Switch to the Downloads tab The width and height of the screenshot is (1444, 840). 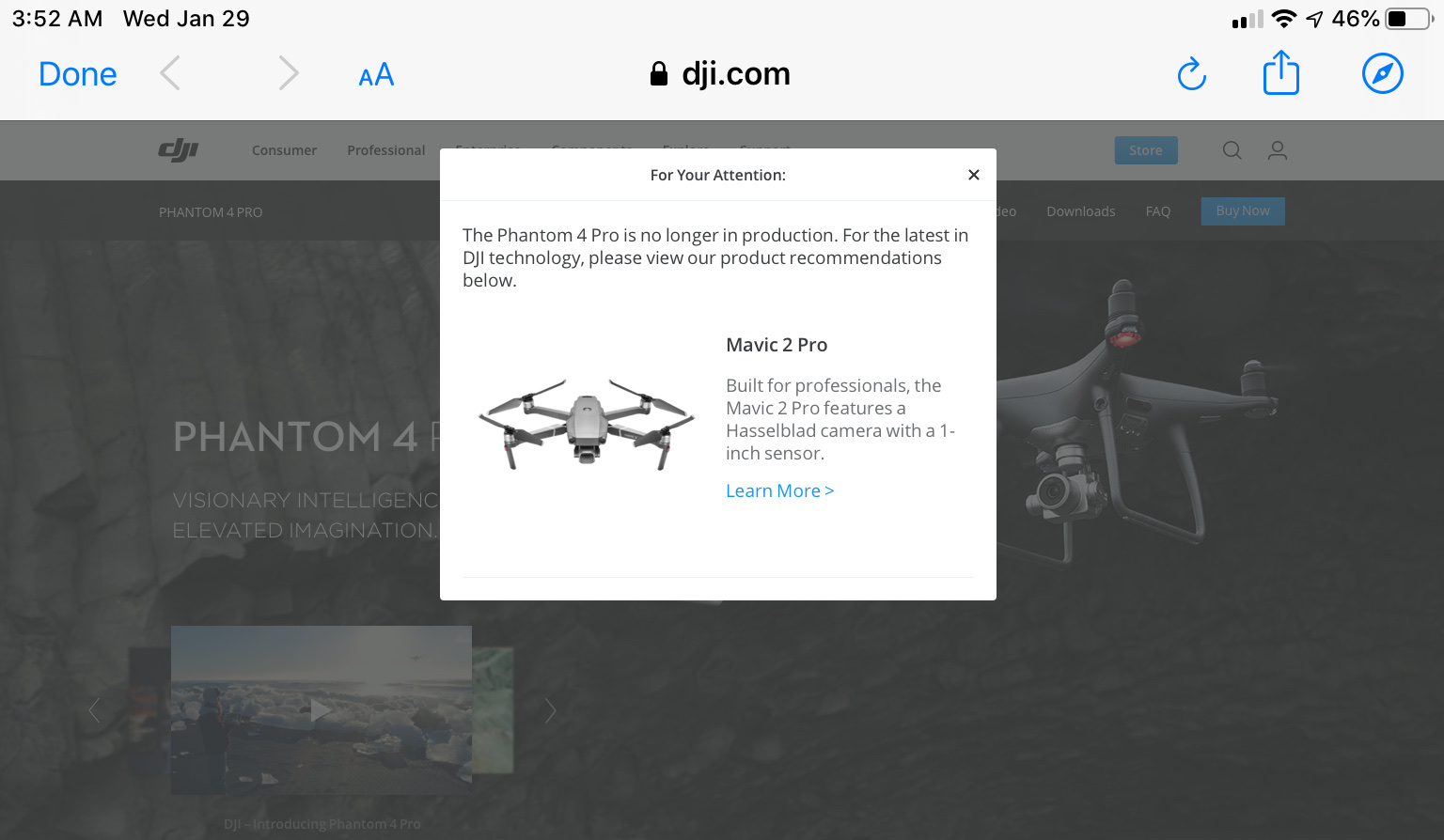tap(1081, 211)
